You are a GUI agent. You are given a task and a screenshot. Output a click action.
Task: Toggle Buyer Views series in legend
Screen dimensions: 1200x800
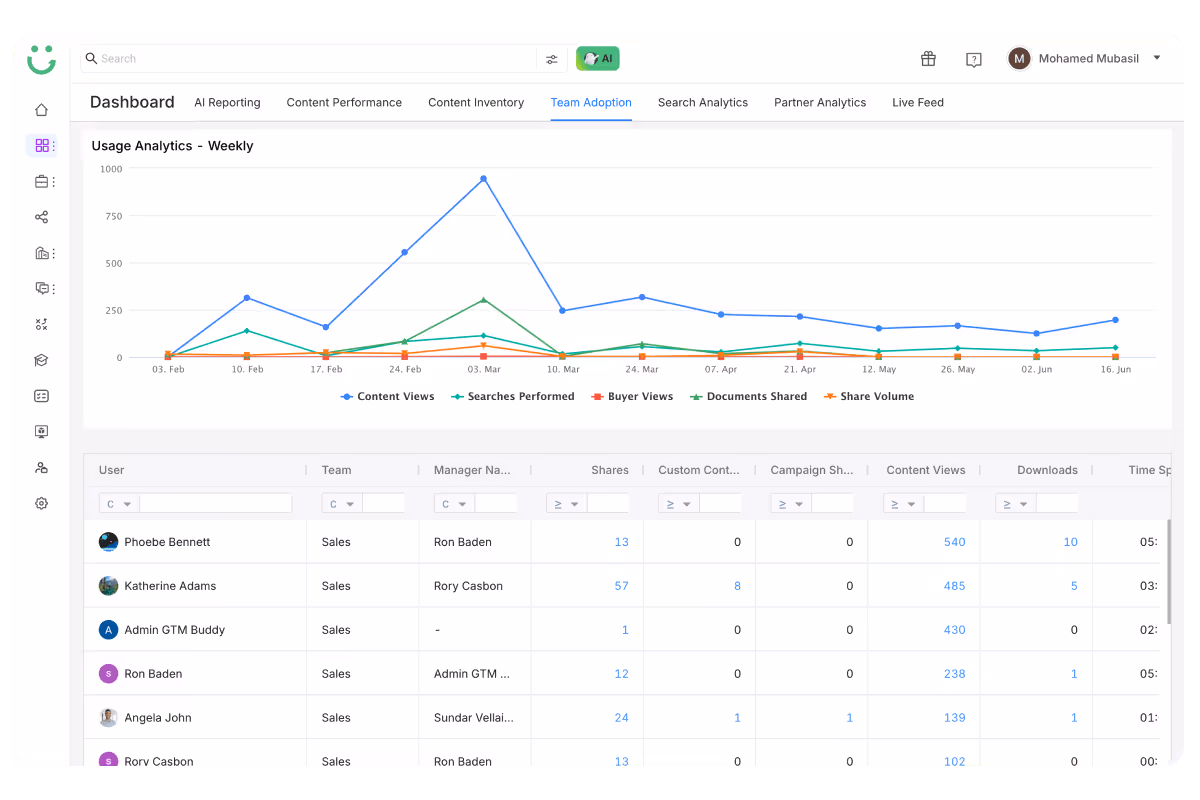[632, 397]
